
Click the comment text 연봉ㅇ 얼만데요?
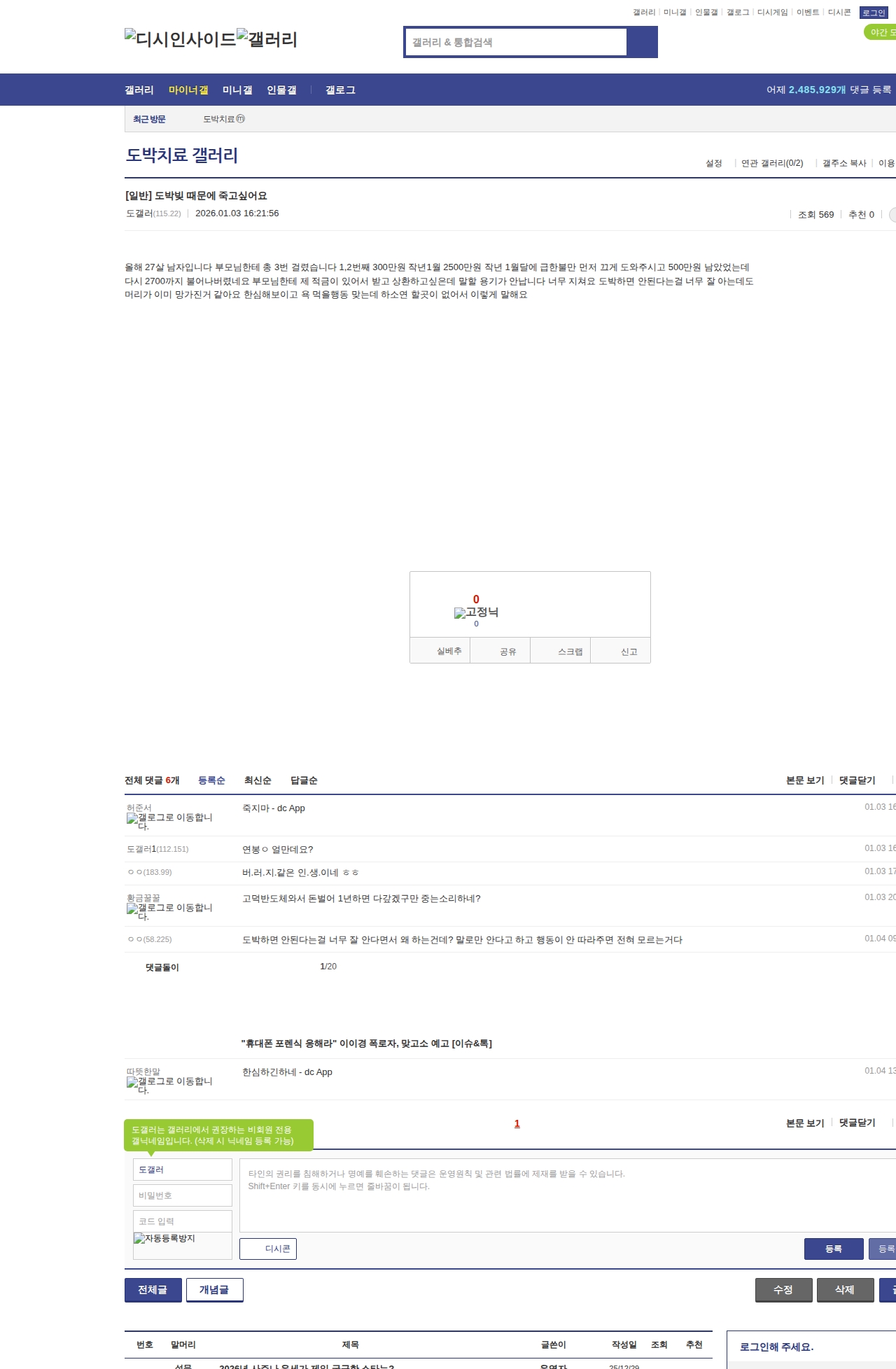278,850
